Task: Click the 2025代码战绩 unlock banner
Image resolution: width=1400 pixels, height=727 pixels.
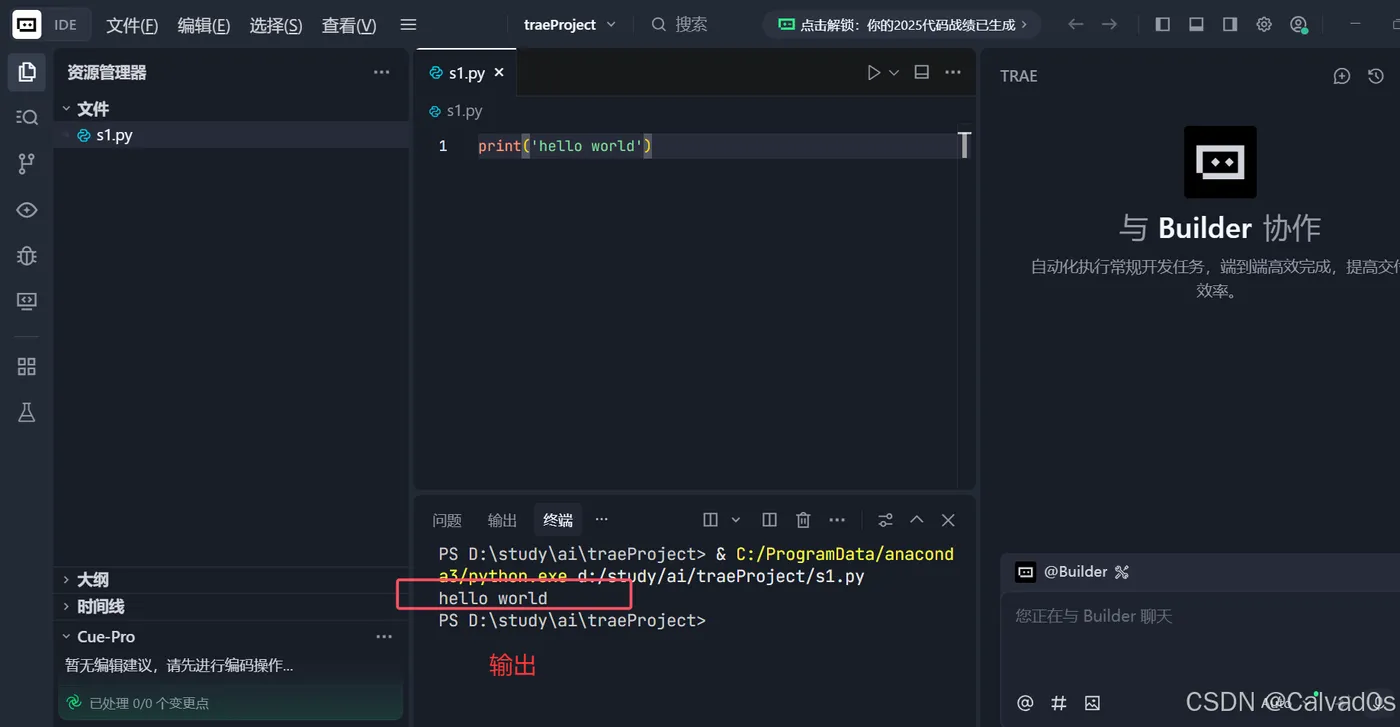Action: click(x=902, y=25)
